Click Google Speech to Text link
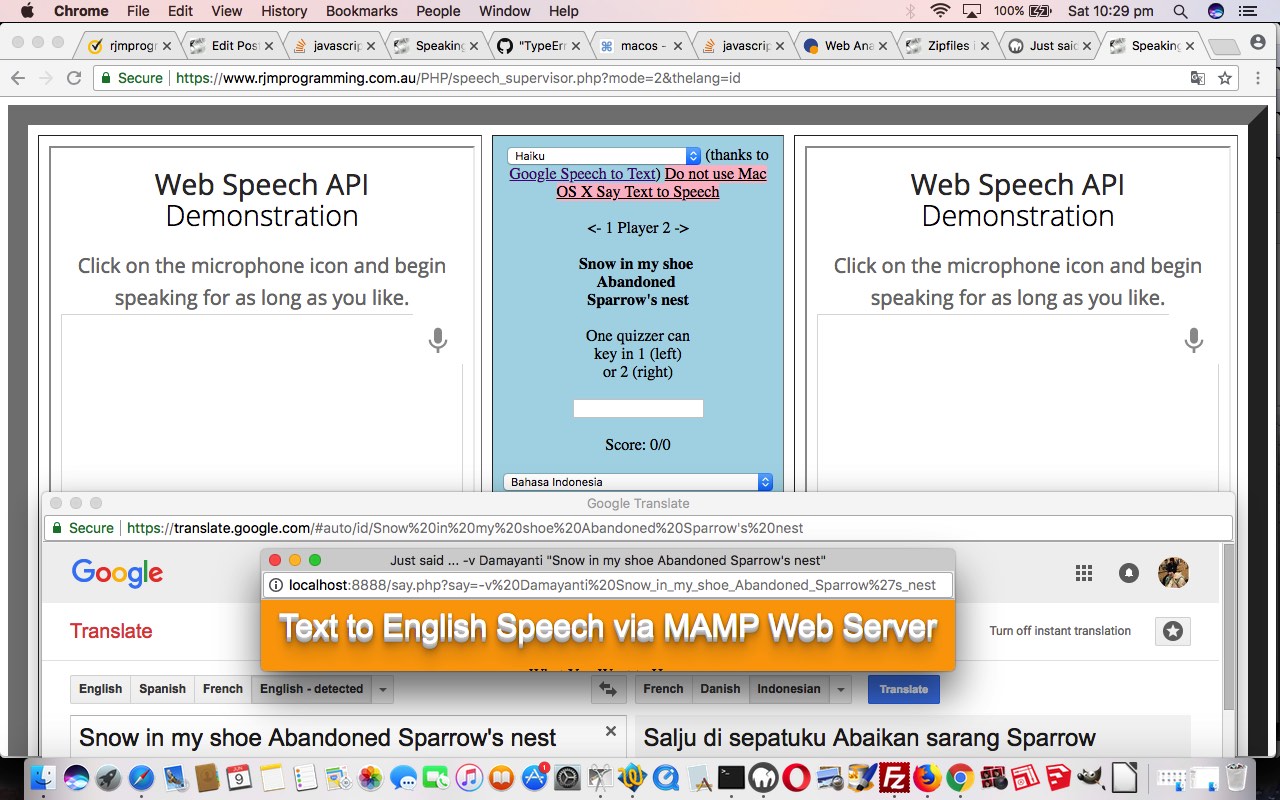The image size is (1280, 800). click(x=583, y=174)
